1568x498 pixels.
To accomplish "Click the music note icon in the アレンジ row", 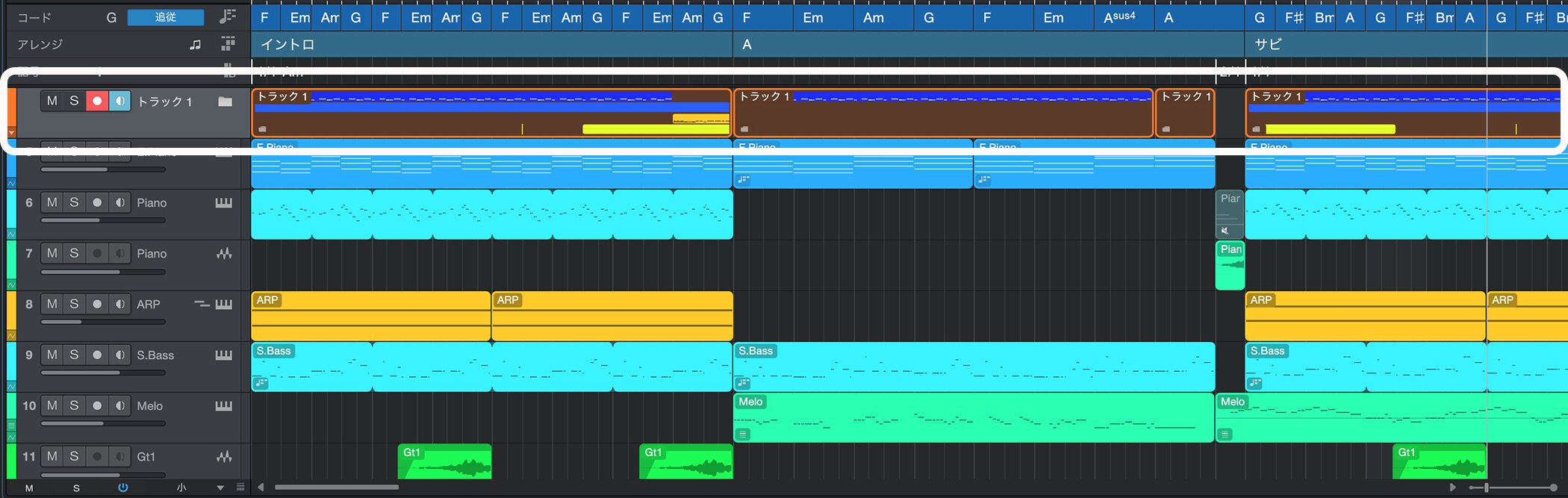I will 196,45.
